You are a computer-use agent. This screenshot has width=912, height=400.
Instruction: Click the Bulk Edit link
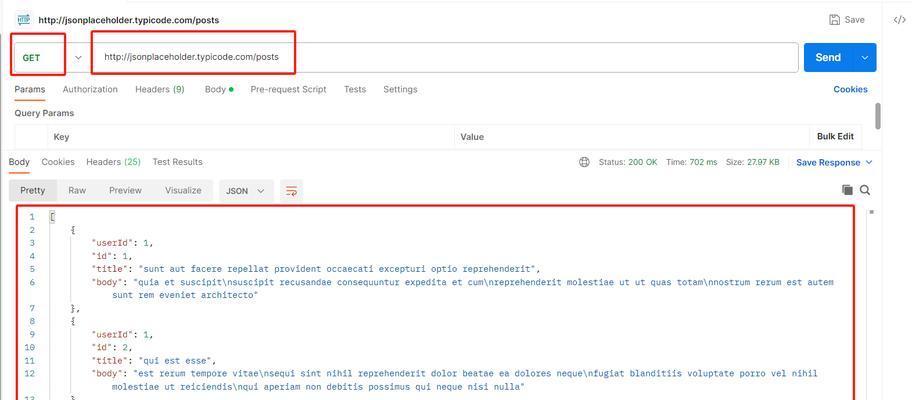(835, 137)
